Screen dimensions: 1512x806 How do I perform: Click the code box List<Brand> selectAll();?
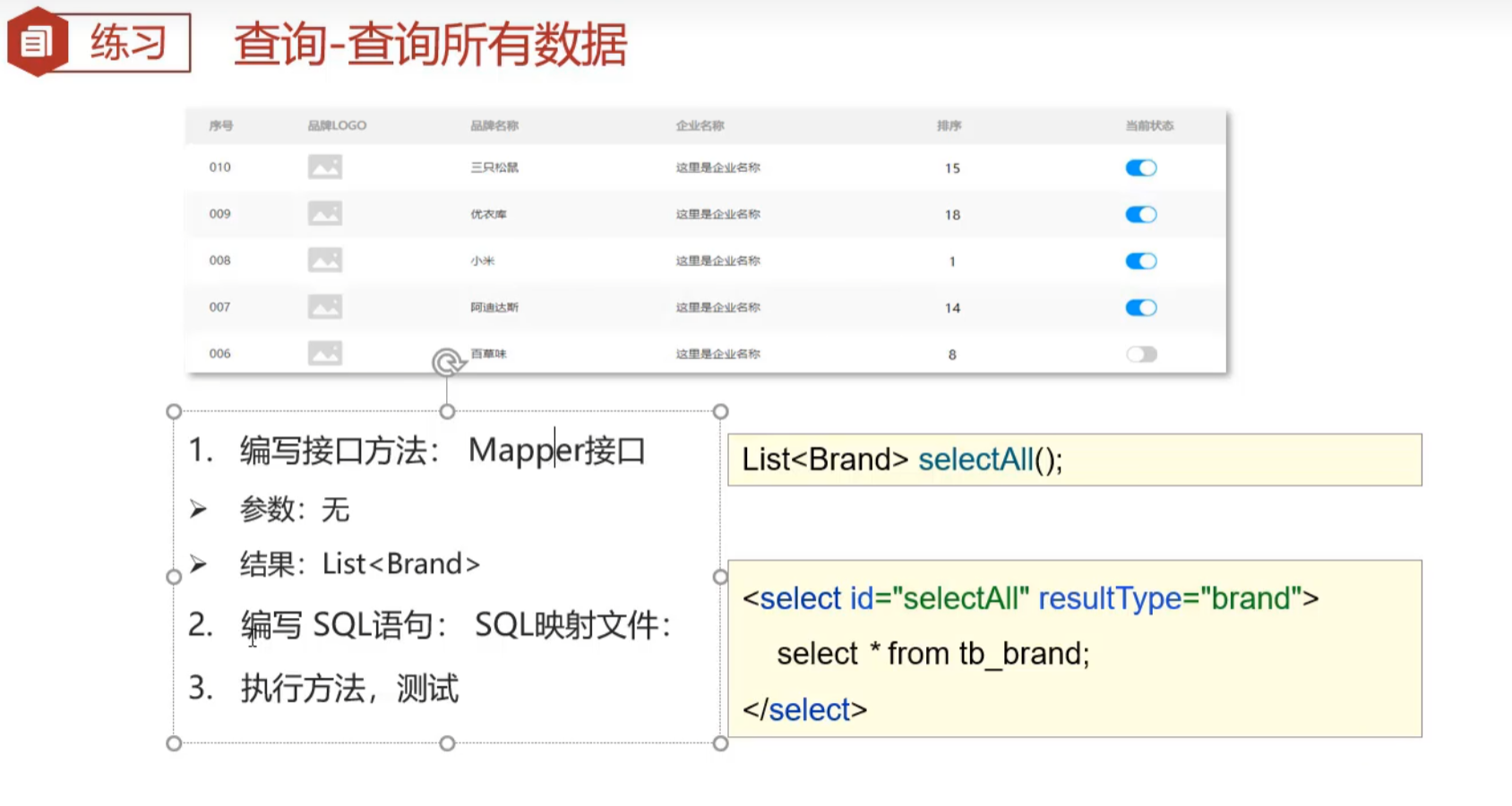pyautogui.click(x=1075, y=459)
